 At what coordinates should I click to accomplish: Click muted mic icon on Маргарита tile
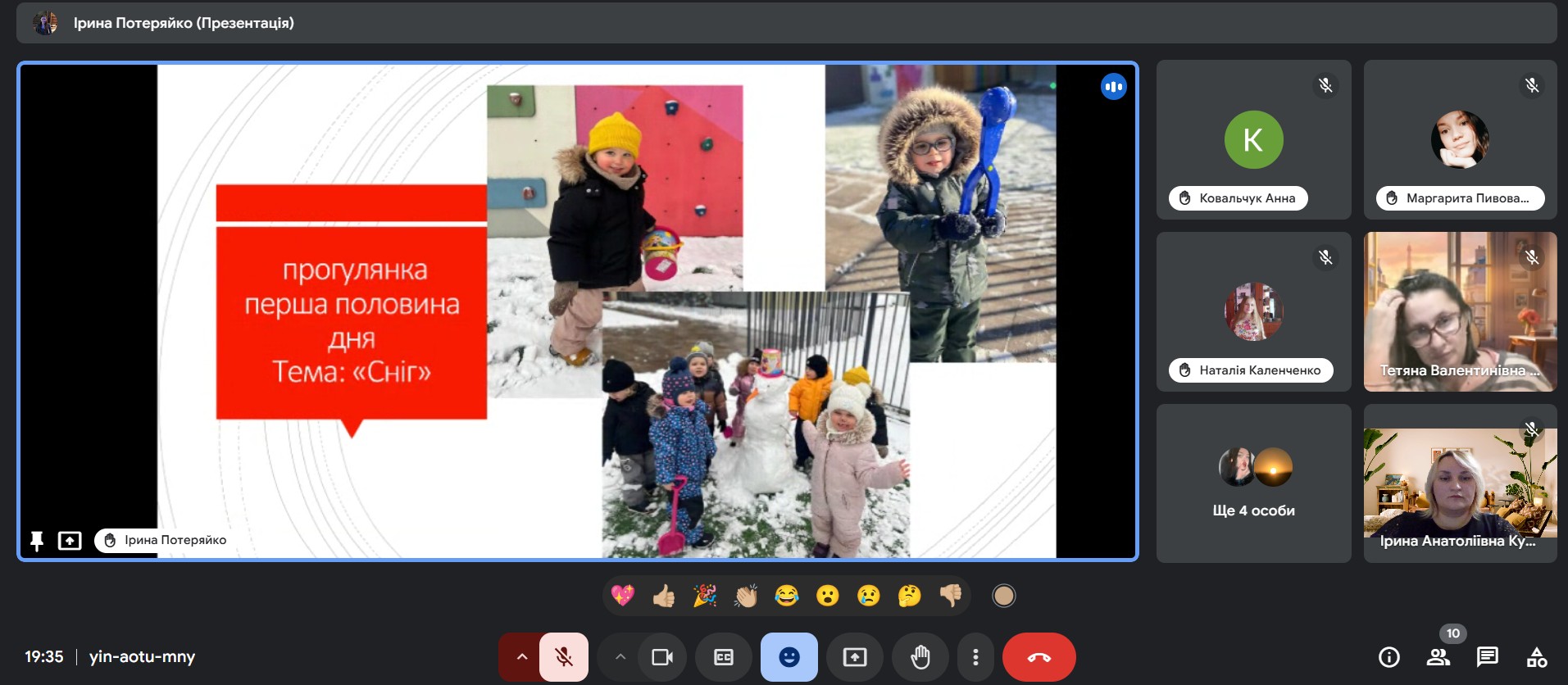tap(1532, 85)
